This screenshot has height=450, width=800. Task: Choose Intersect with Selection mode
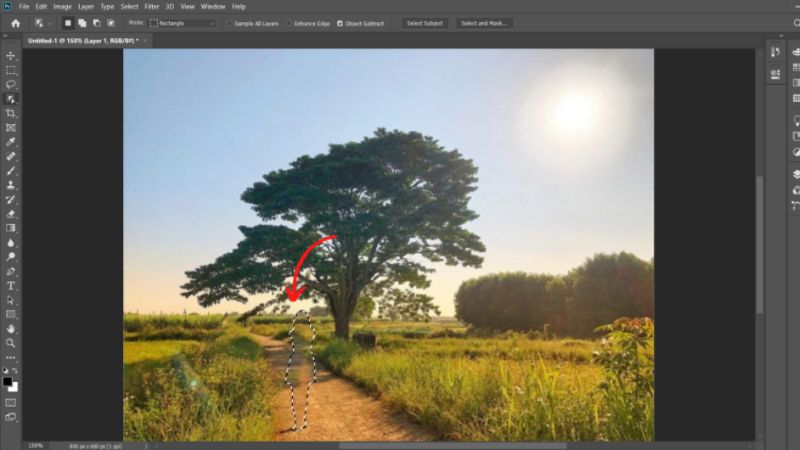tap(111, 23)
